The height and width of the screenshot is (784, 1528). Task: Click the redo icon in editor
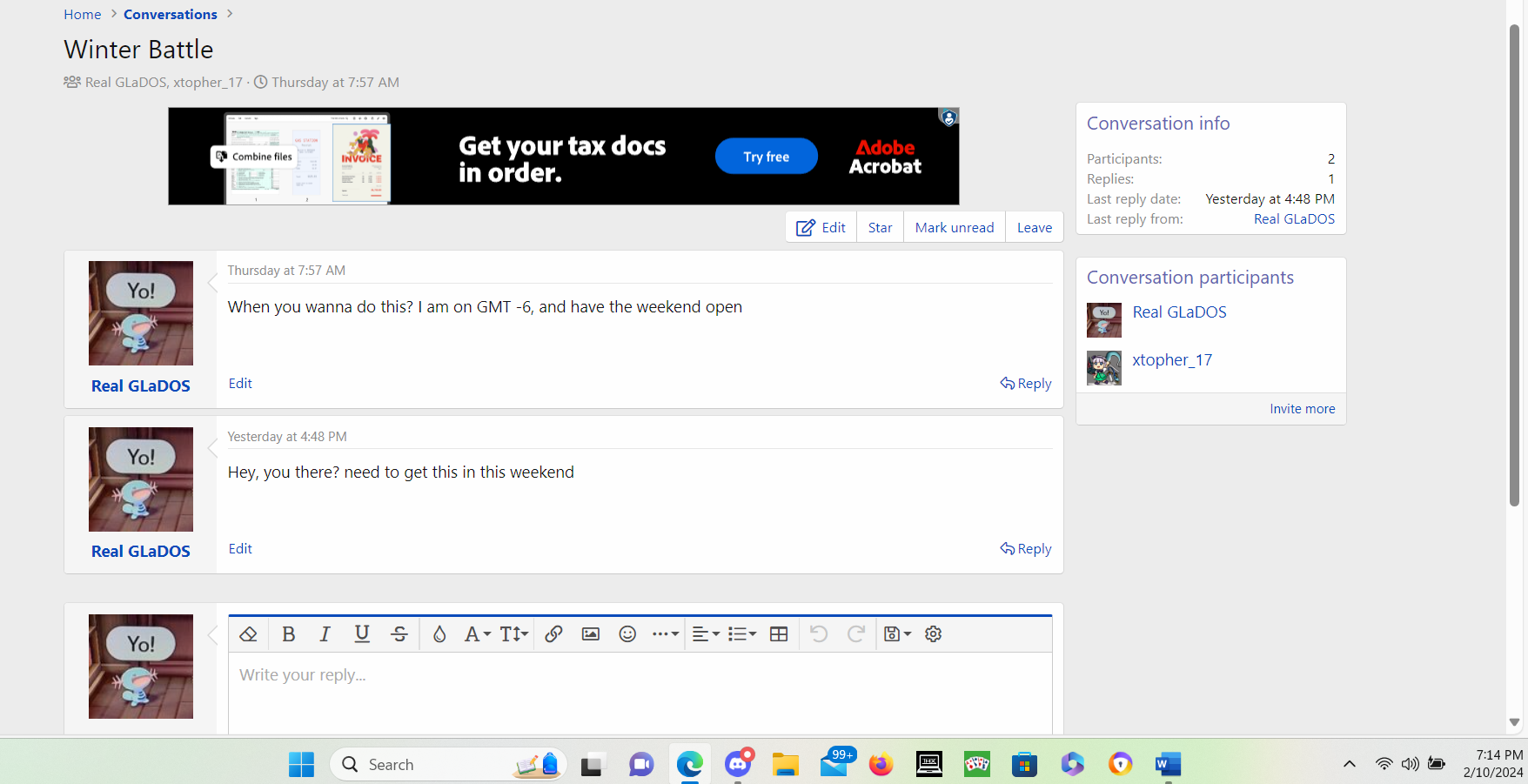click(x=856, y=634)
